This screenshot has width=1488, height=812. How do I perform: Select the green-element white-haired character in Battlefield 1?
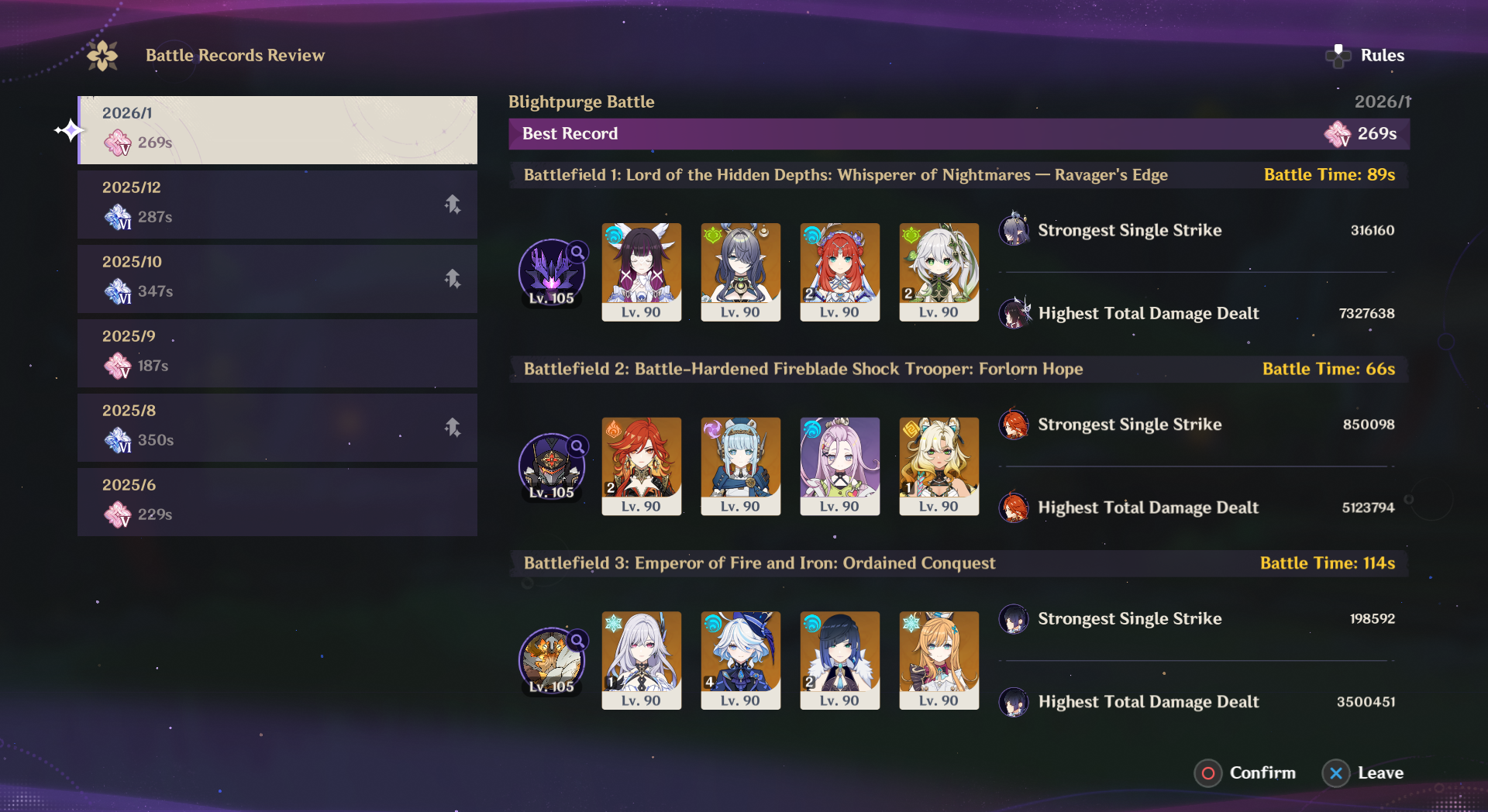[x=939, y=273]
